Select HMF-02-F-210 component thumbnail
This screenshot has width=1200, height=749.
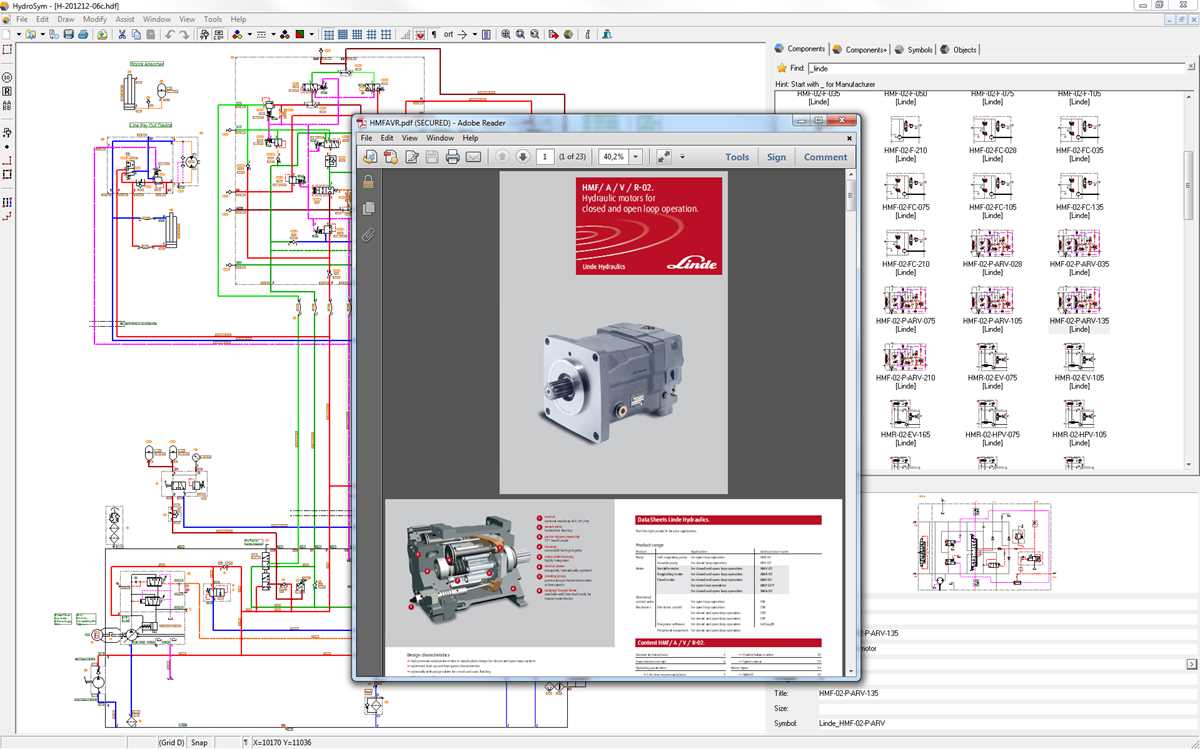click(905, 128)
